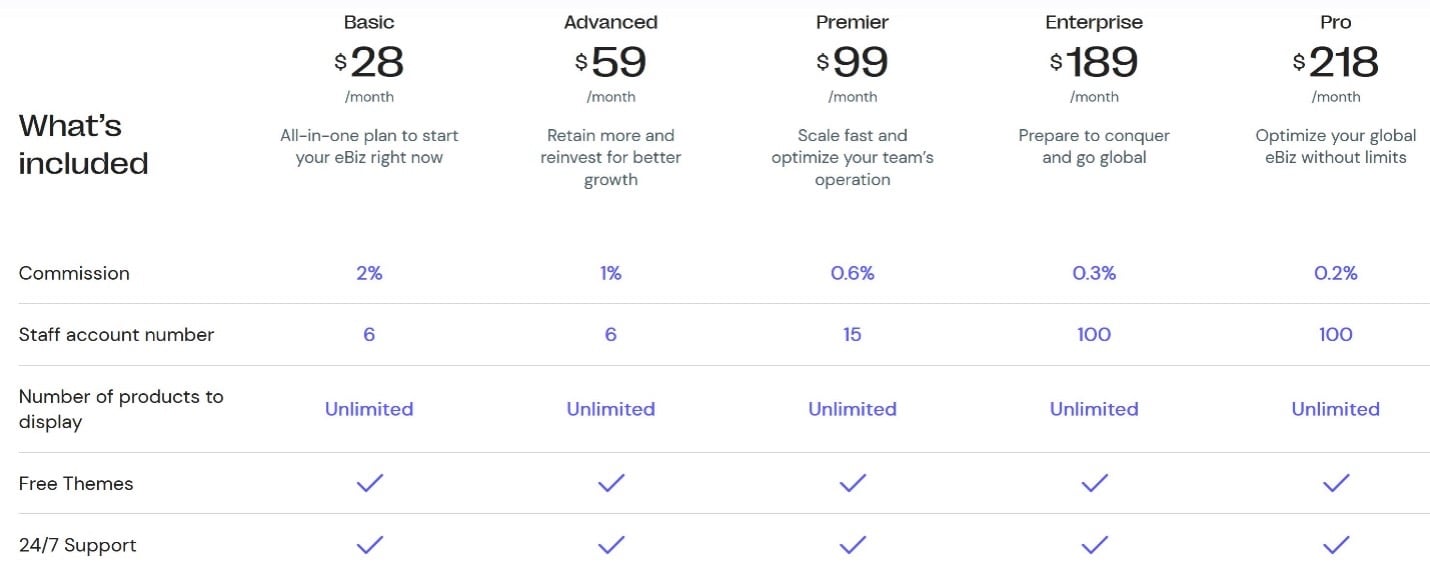Viewport: 1430px width, 571px height.
Task: Click the Free Themes checkmark for Pro
Action: (x=1336, y=483)
